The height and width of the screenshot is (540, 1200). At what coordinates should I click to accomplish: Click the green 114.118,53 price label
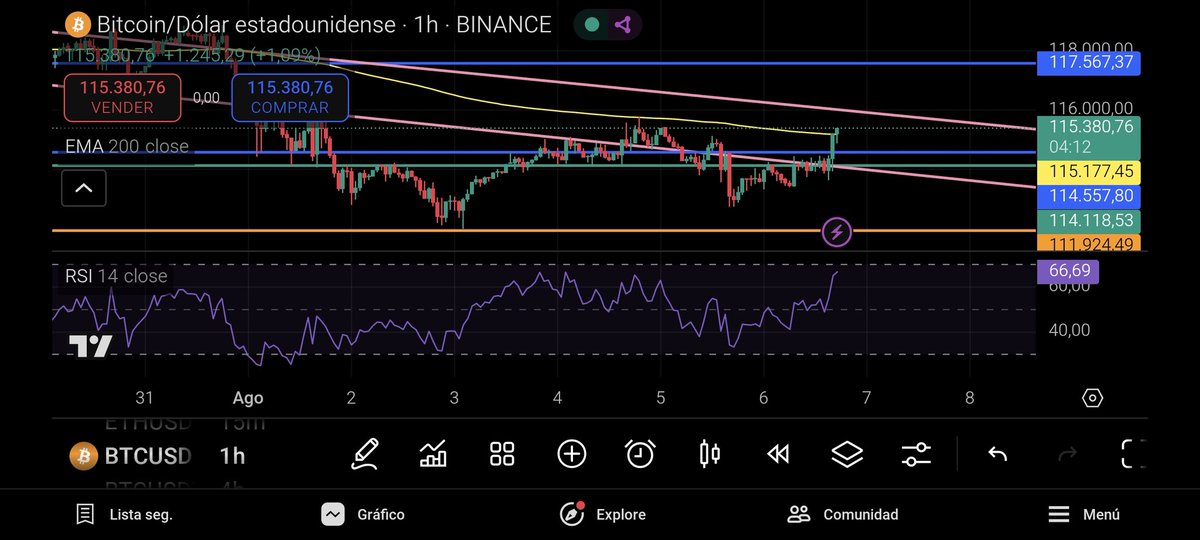pyautogui.click(x=1088, y=220)
